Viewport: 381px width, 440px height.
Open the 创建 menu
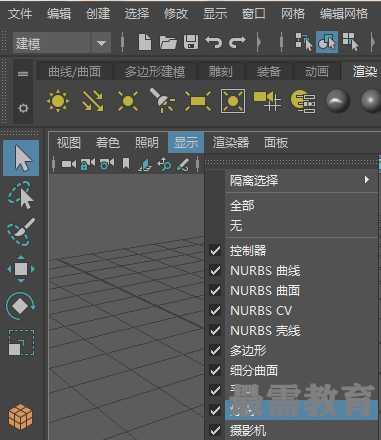(98, 14)
